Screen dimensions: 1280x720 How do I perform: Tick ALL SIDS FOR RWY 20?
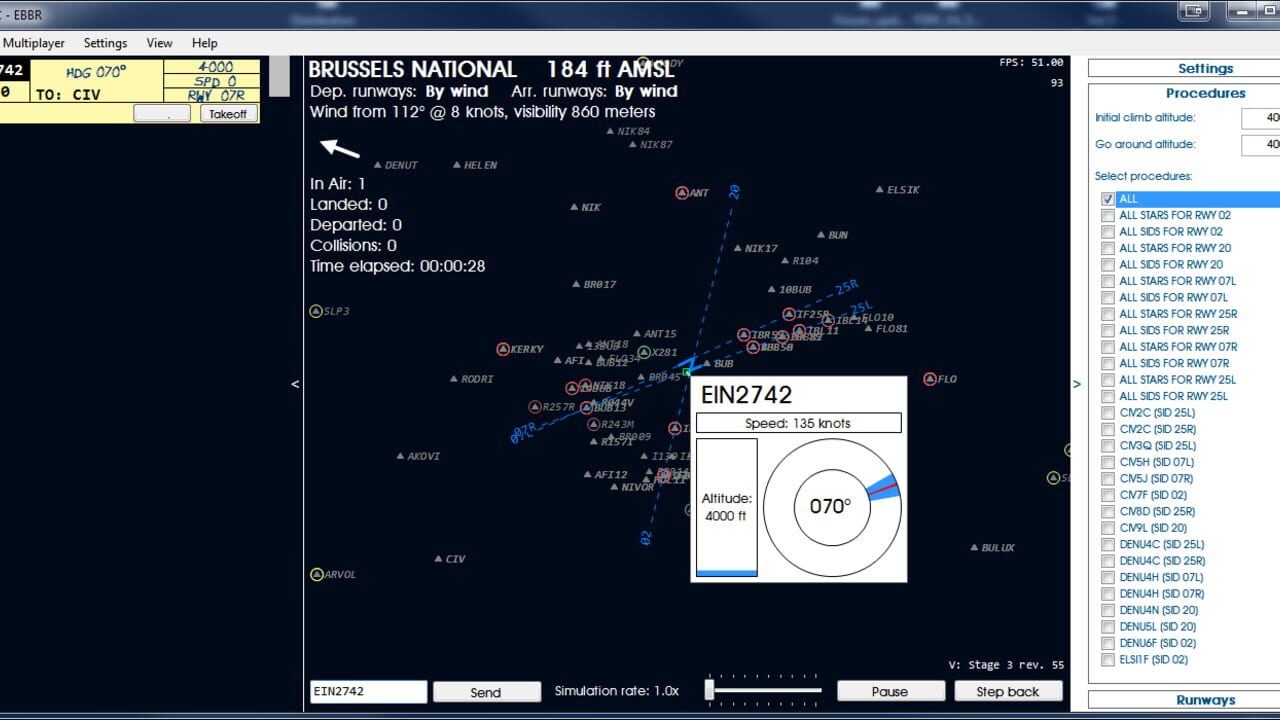coord(1108,265)
